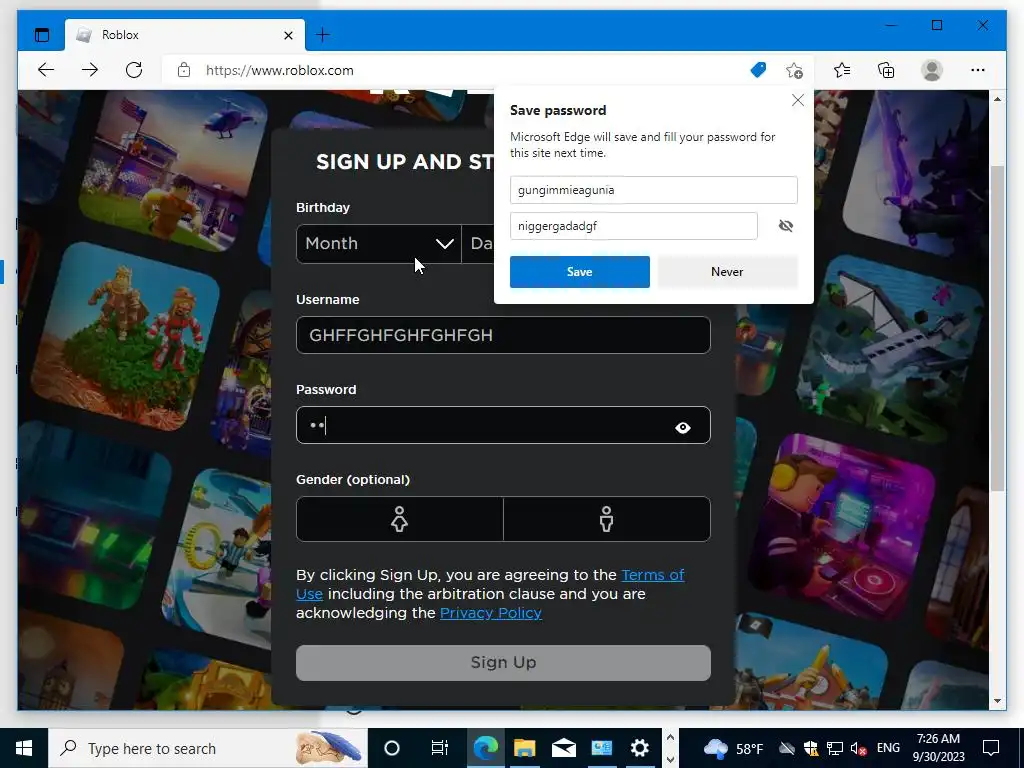Focus the Roblox Username field
This screenshot has height=768, width=1024.
[x=504, y=335]
